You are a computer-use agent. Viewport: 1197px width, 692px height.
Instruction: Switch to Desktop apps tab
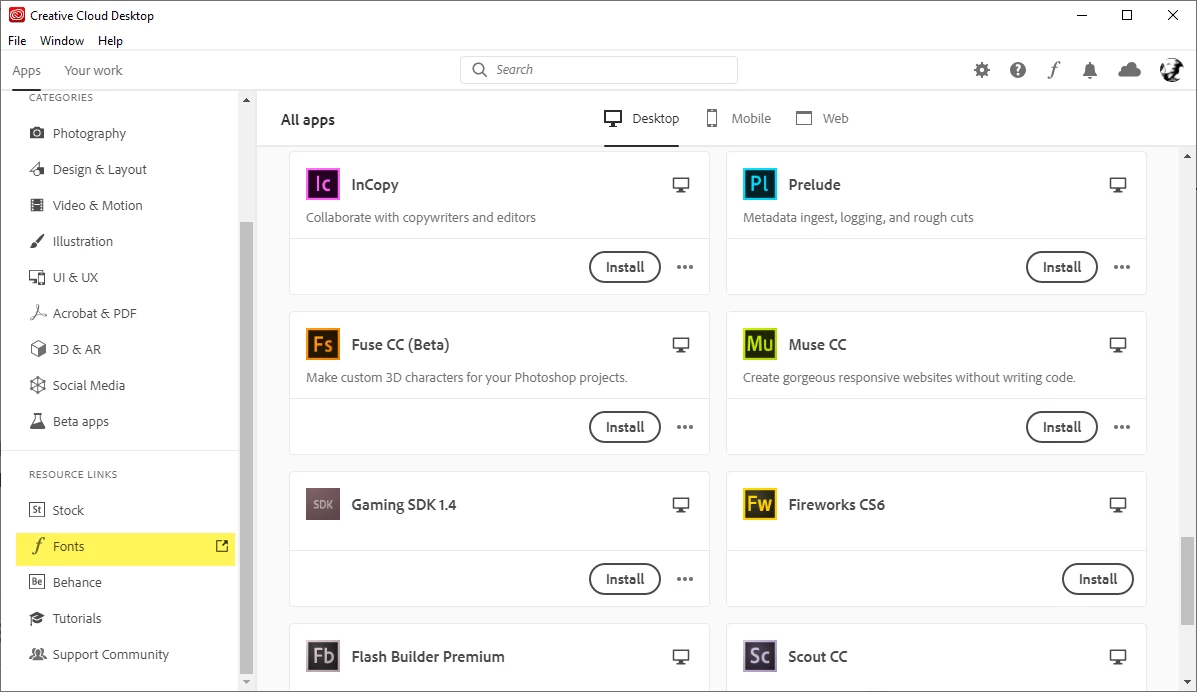point(641,118)
